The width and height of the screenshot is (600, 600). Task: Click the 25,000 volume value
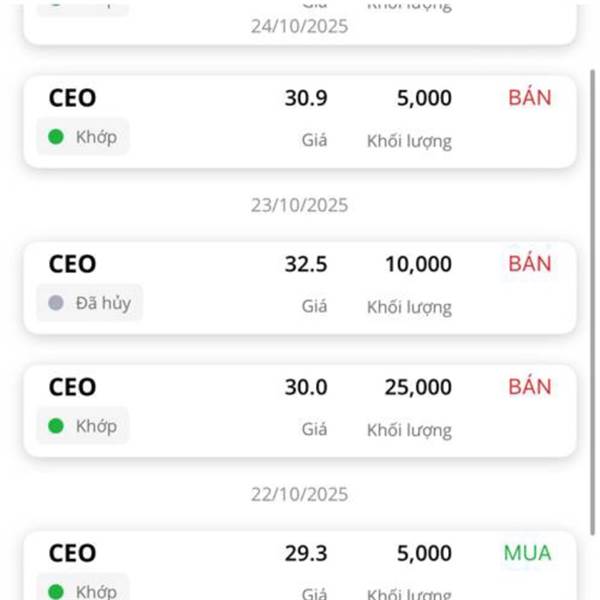pos(418,388)
